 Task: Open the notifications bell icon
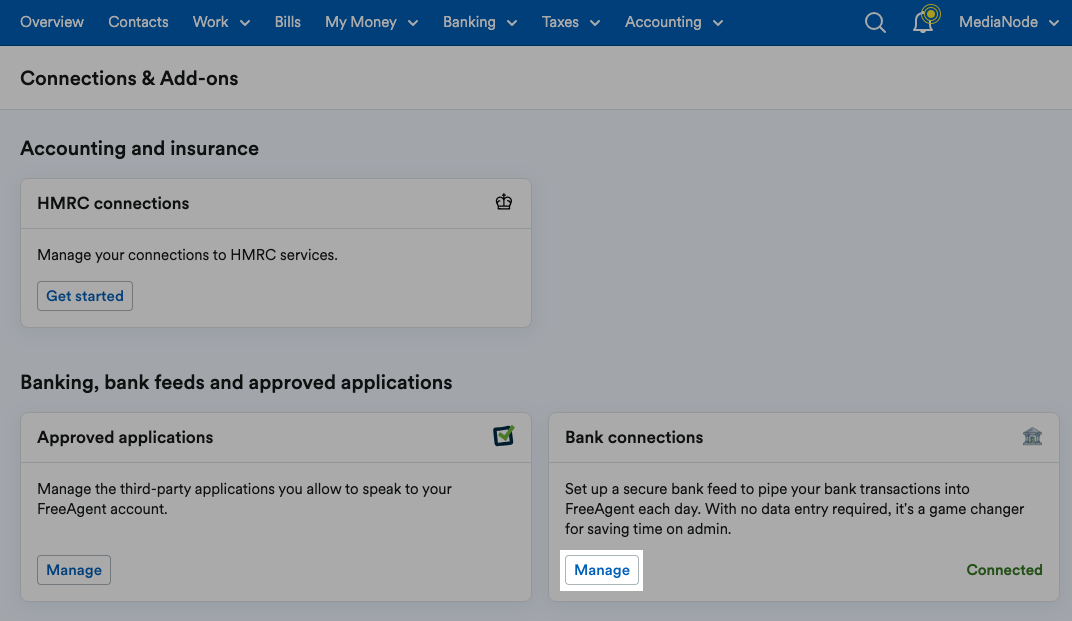point(923,23)
